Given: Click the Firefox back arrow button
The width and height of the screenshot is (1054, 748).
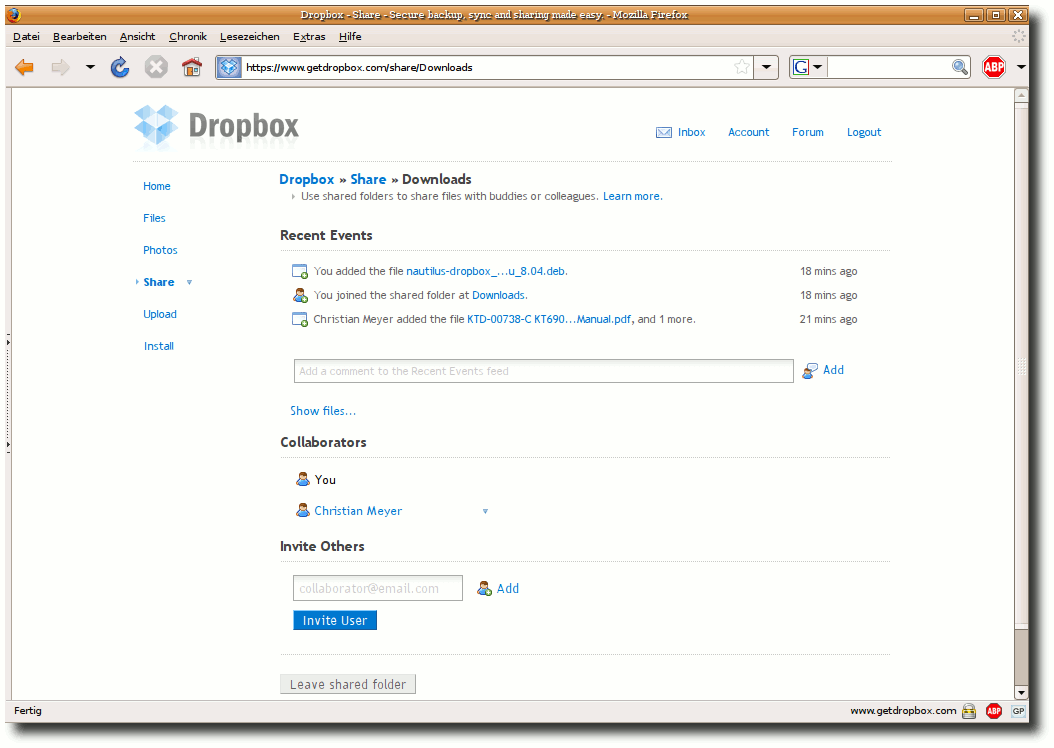Looking at the screenshot, I should click(25, 67).
